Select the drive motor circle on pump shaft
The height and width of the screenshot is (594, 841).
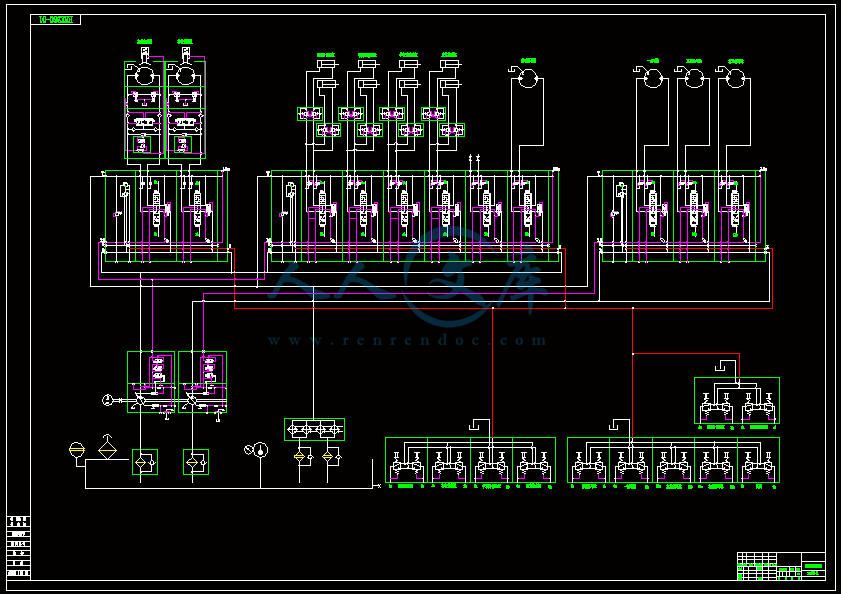point(108,400)
